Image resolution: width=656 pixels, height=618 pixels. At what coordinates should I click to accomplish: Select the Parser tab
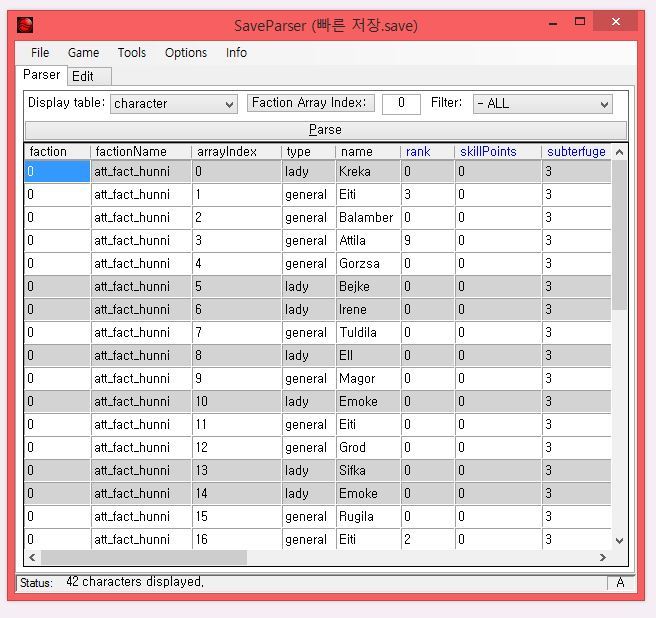click(x=42, y=75)
